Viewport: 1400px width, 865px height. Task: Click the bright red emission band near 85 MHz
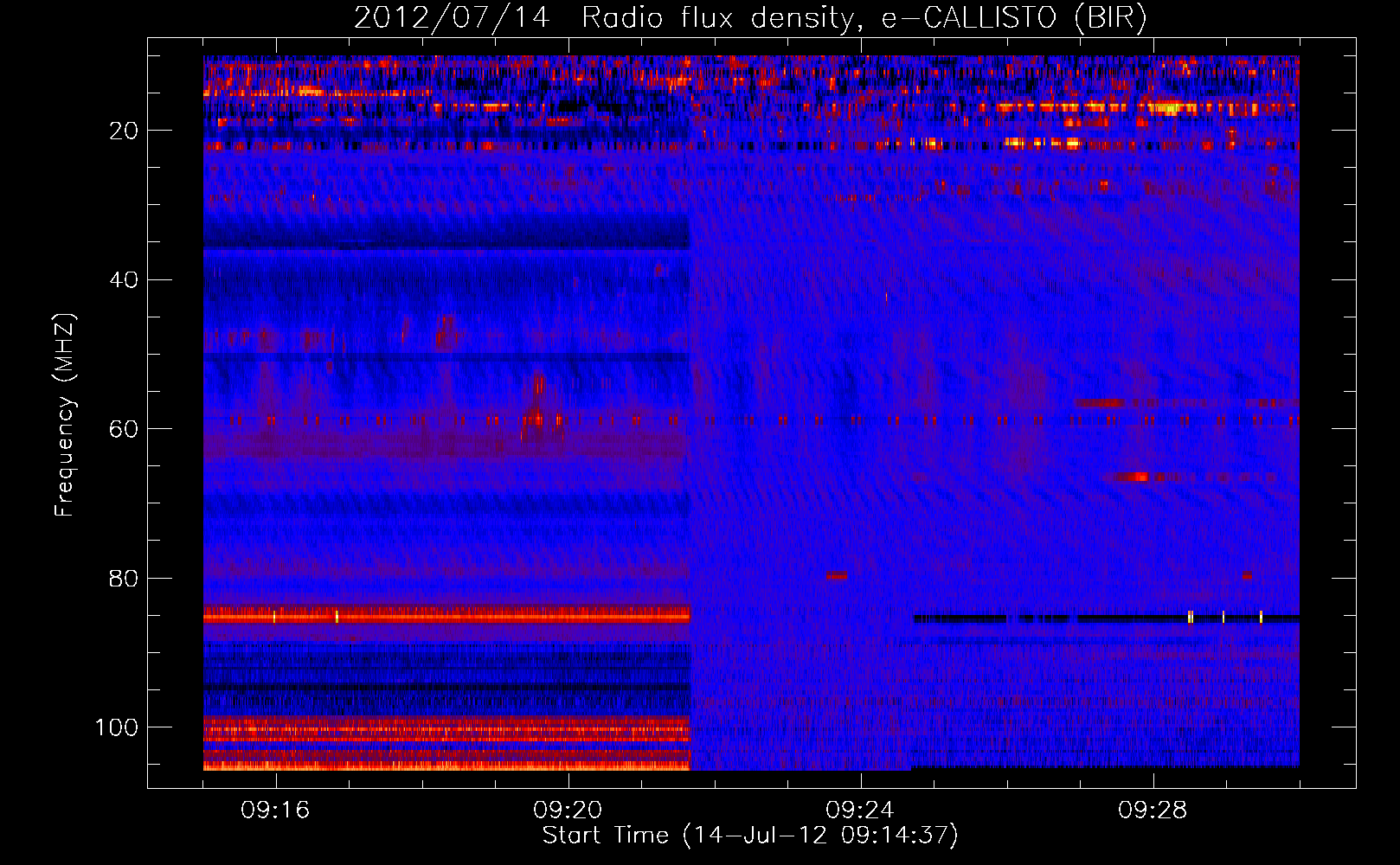[x=446, y=614]
